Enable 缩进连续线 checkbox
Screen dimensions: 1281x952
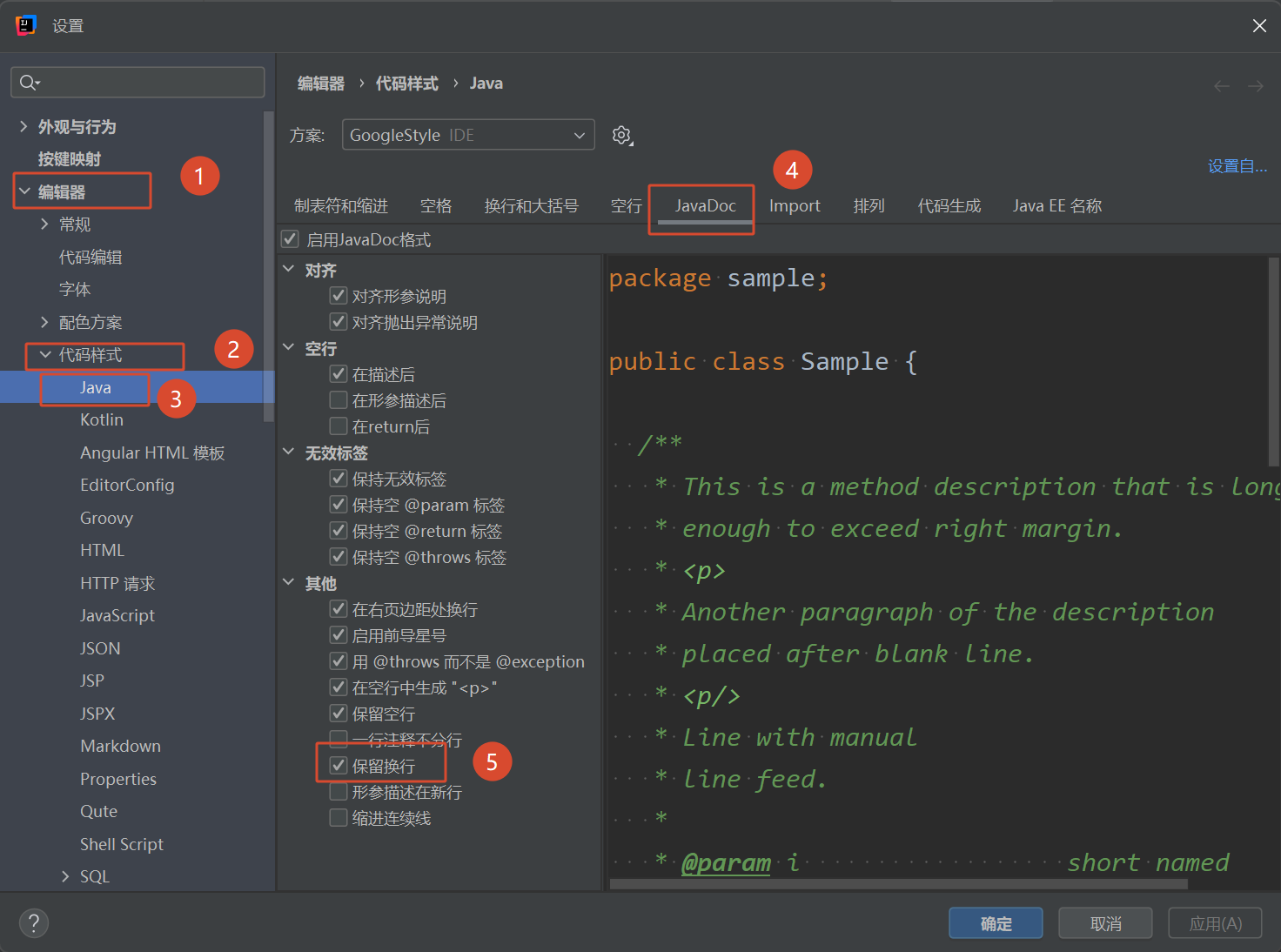click(x=339, y=818)
